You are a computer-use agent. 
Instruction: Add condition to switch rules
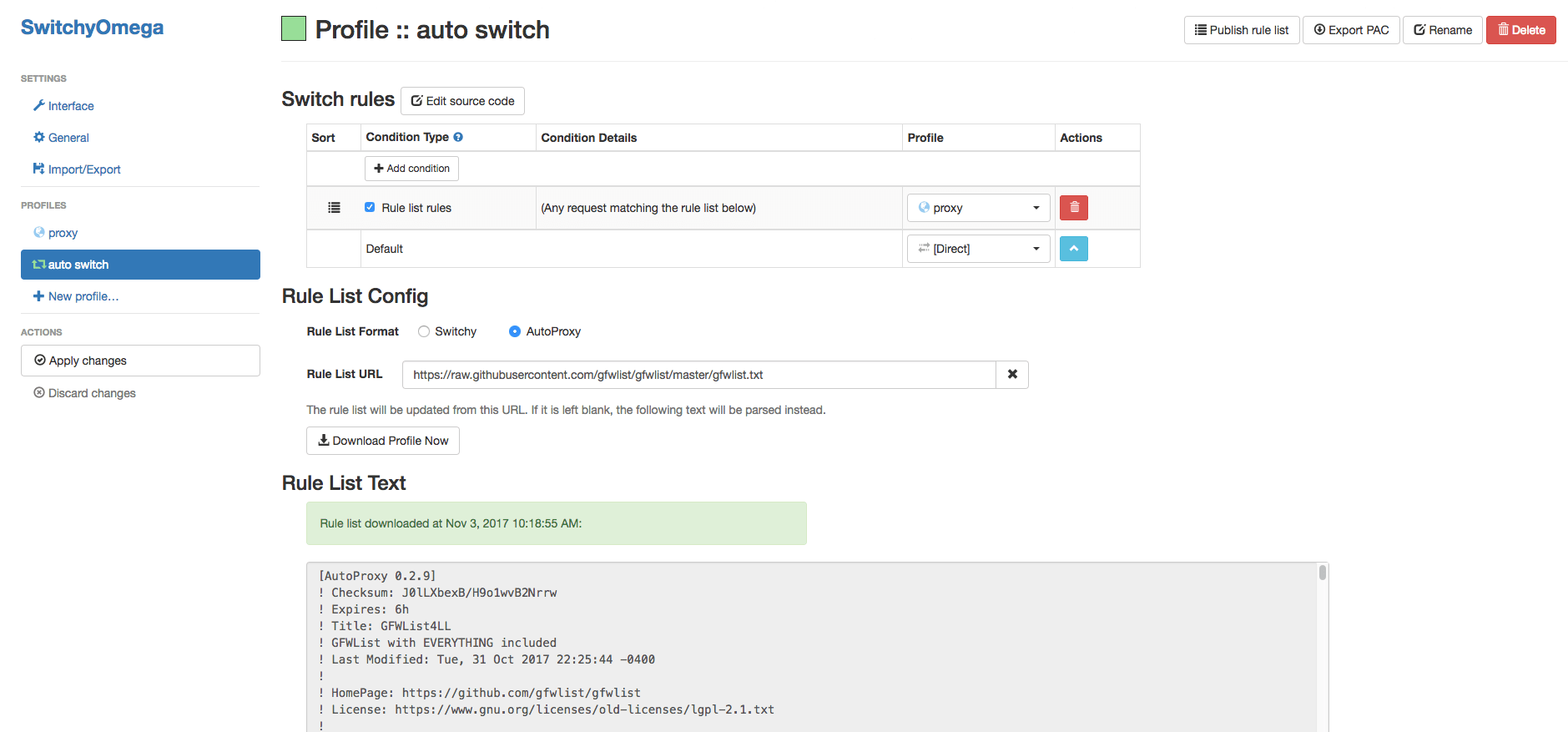(x=411, y=169)
